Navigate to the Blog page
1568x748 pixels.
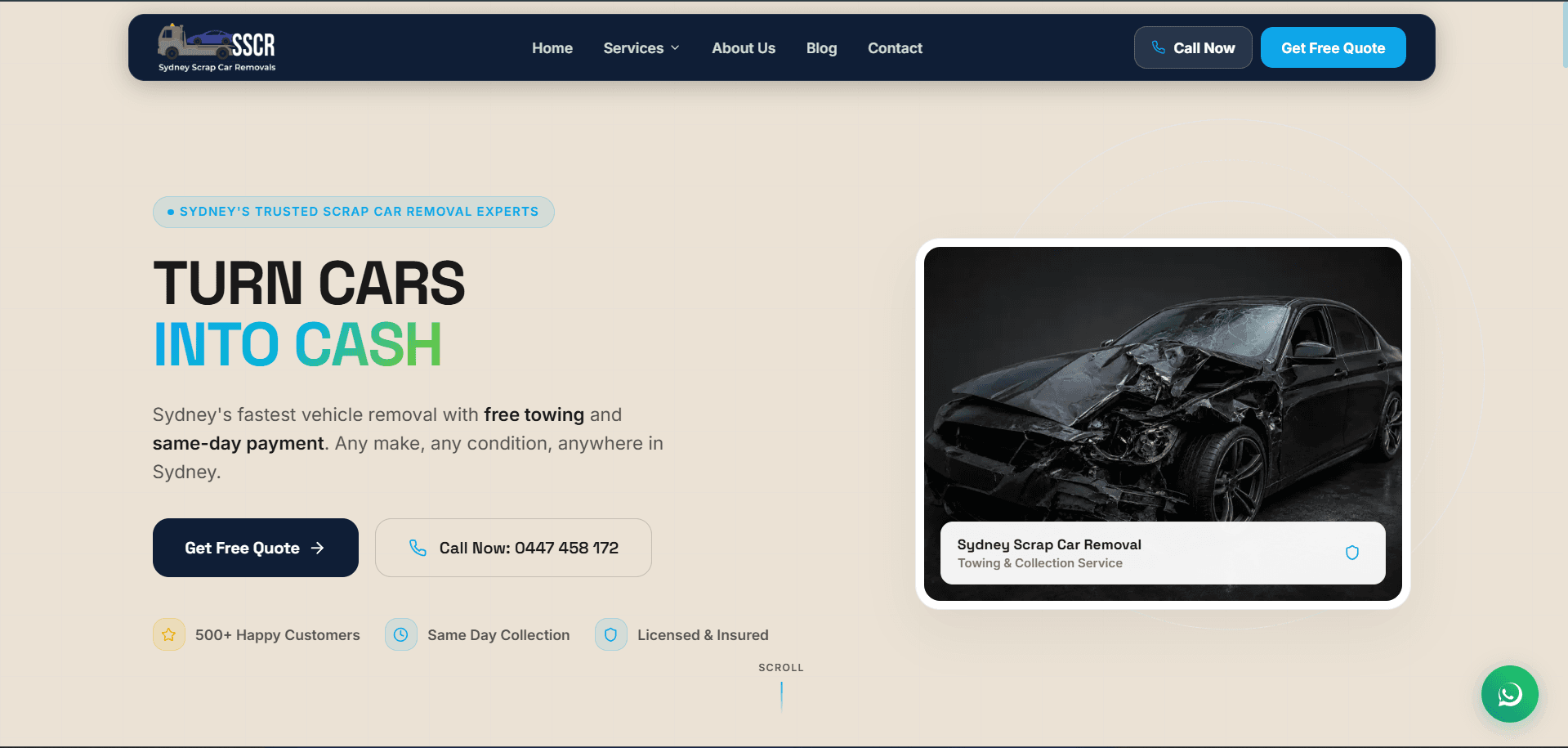click(821, 48)
